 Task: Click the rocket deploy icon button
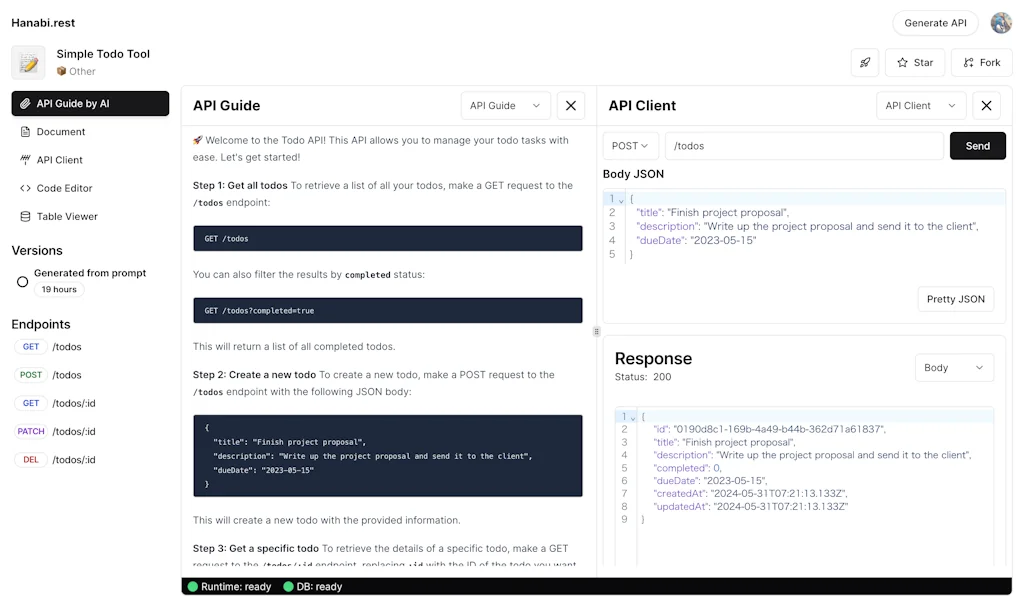(865, 62)
